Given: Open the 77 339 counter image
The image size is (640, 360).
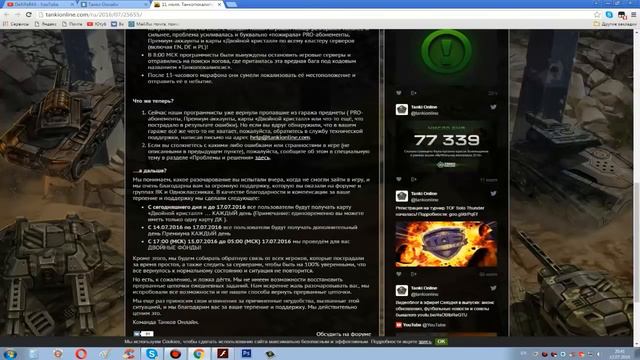Looking at the screenshot, I should point(447,146).
